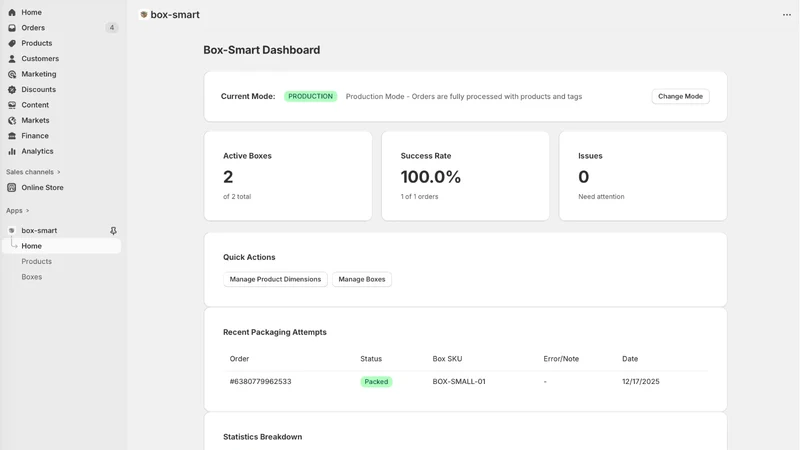Click the Success Rate 100.0% value
800x450 pixels.
pos(431,177)
